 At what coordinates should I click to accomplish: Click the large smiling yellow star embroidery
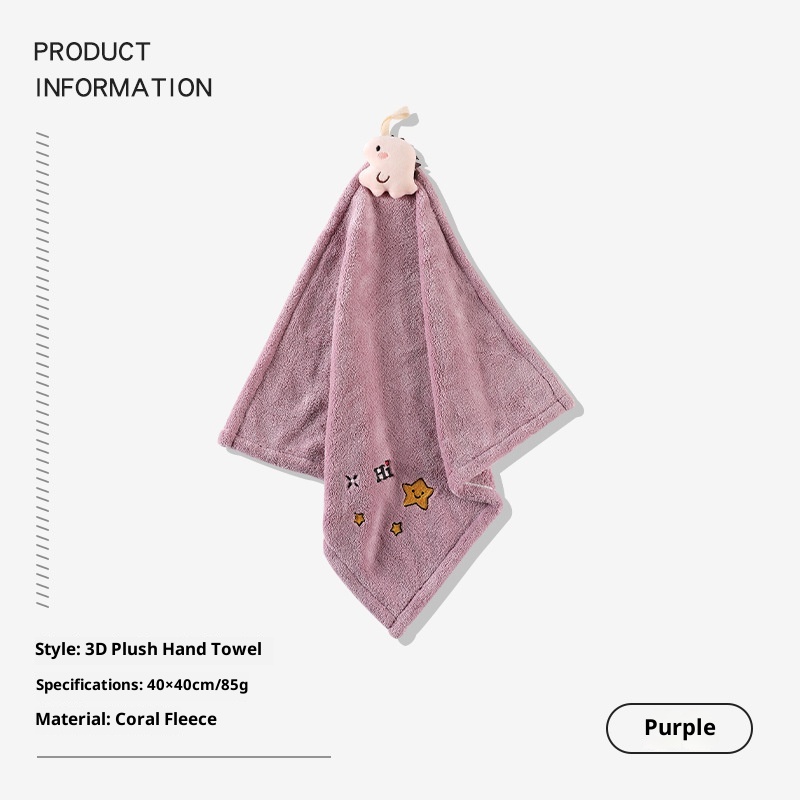pyautogui.click(x=417, y=493)
